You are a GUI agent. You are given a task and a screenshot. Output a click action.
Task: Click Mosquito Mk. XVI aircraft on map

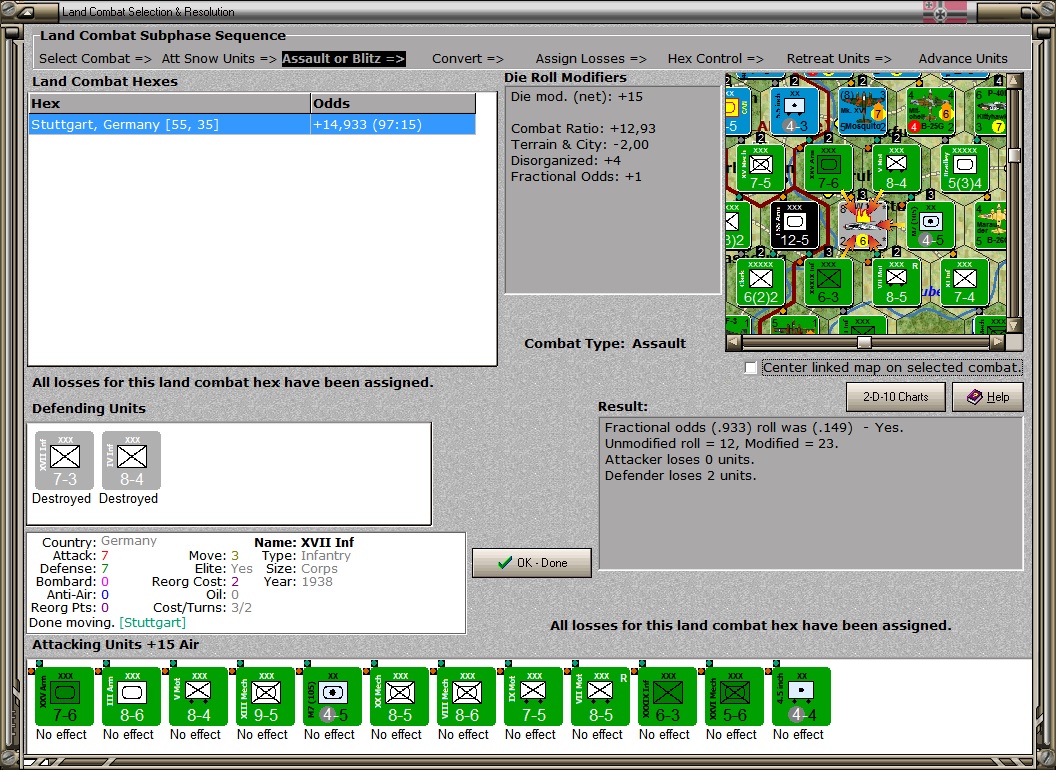click(x=862, y=110)
